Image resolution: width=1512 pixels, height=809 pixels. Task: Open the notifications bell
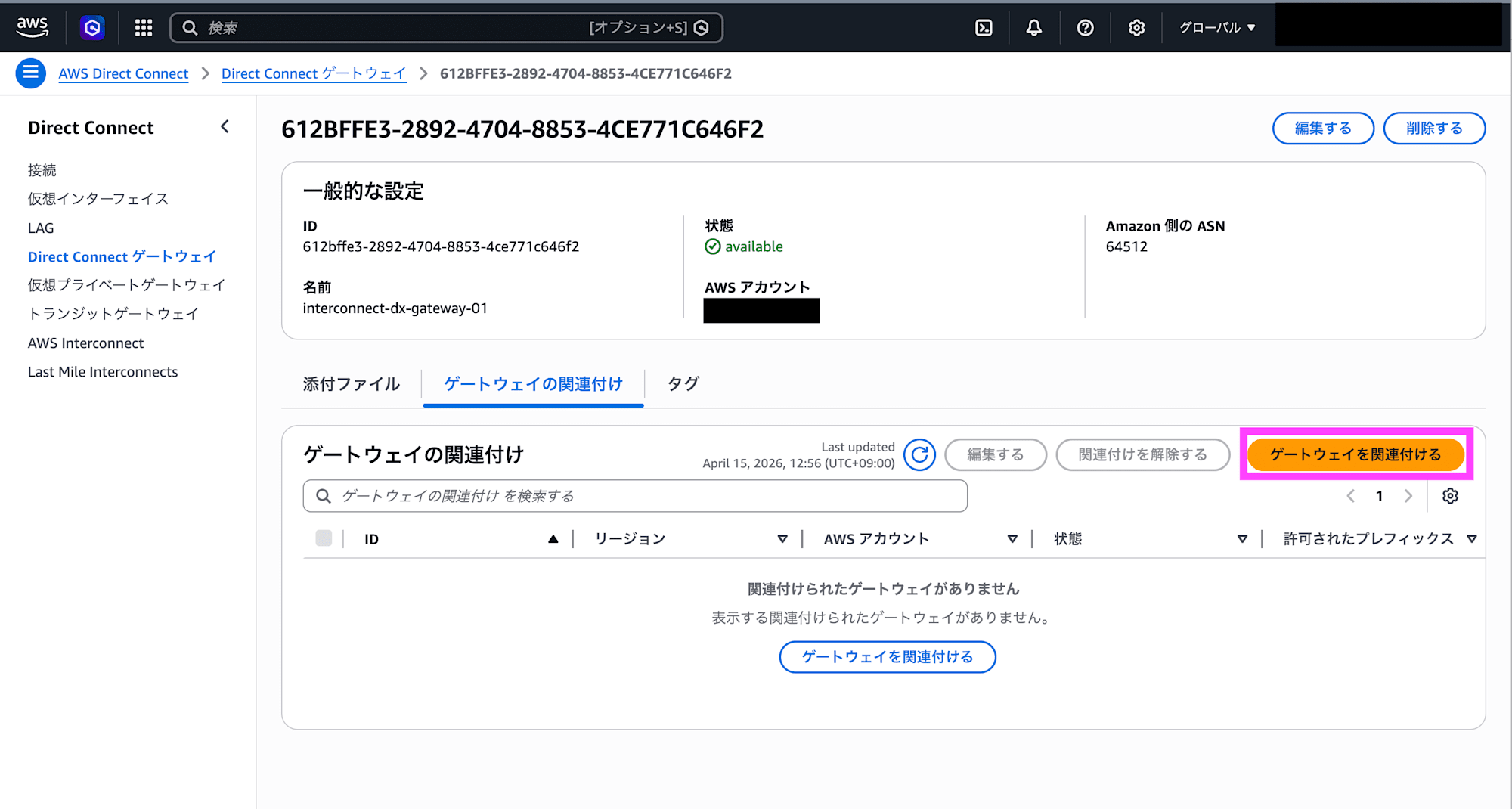(1034, 27)
